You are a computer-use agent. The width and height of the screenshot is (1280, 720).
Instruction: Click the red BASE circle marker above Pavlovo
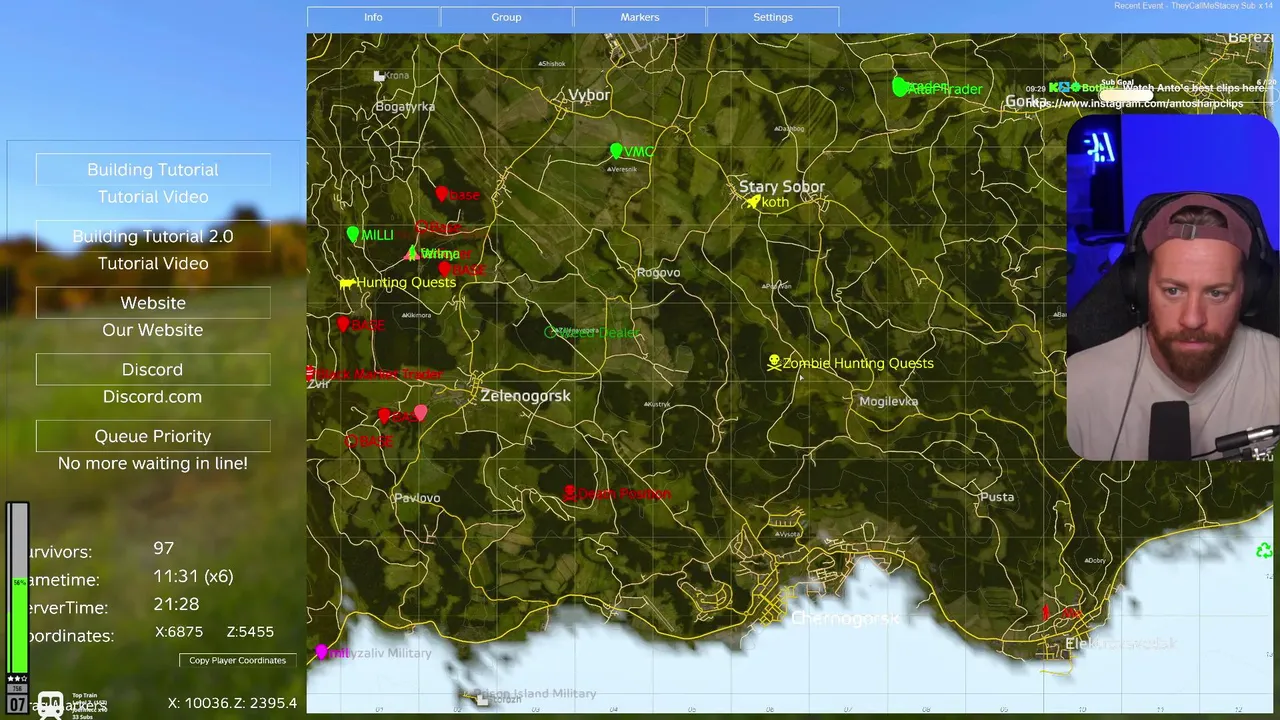(x=351, y=441)
